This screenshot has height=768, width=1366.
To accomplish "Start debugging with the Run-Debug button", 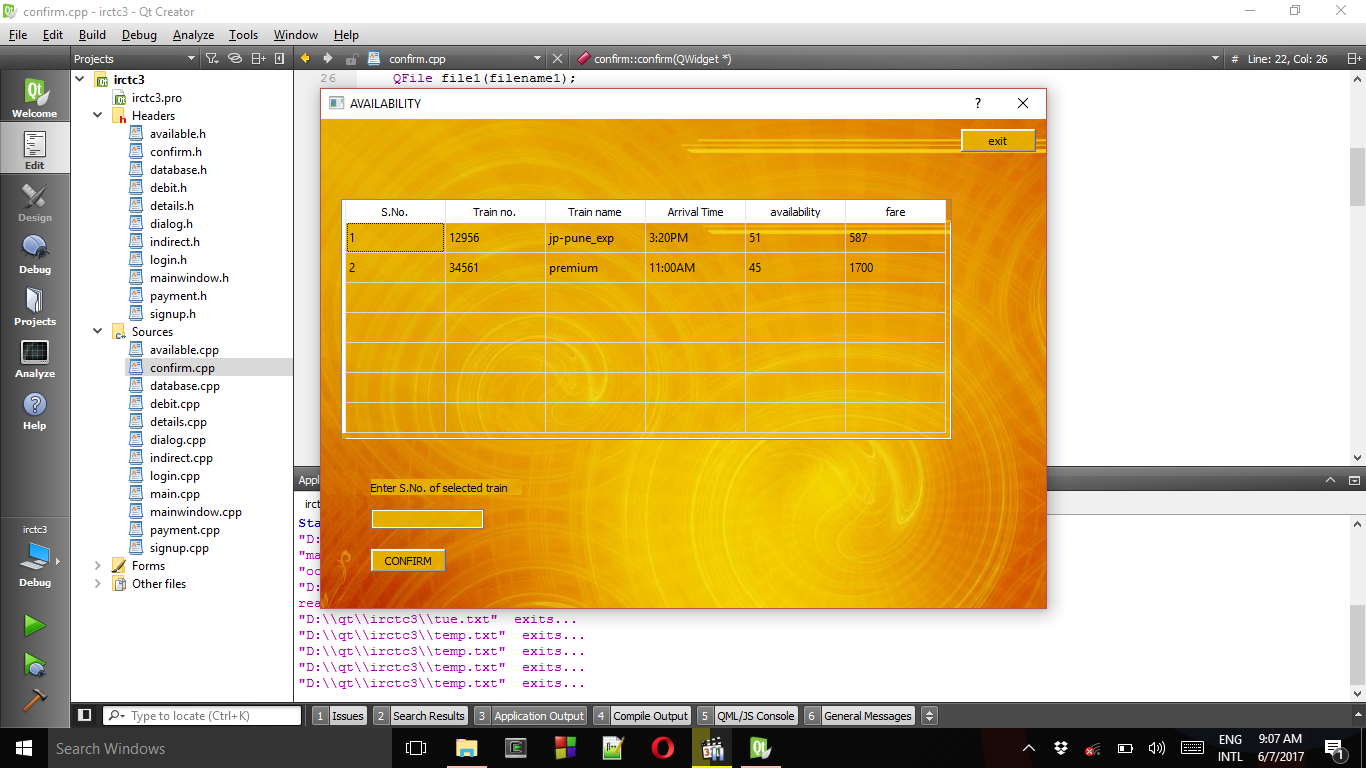I will pos(35,664).
